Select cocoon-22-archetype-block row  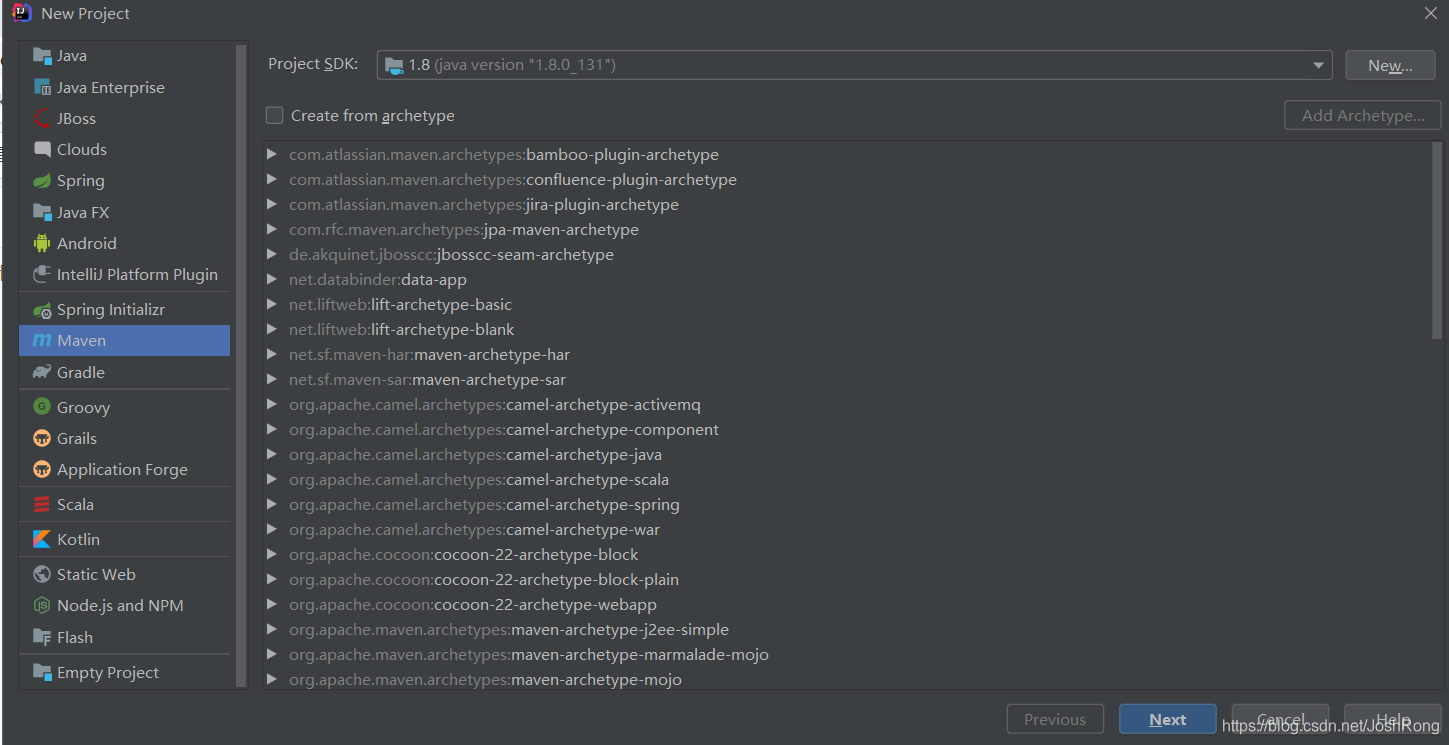848,554
